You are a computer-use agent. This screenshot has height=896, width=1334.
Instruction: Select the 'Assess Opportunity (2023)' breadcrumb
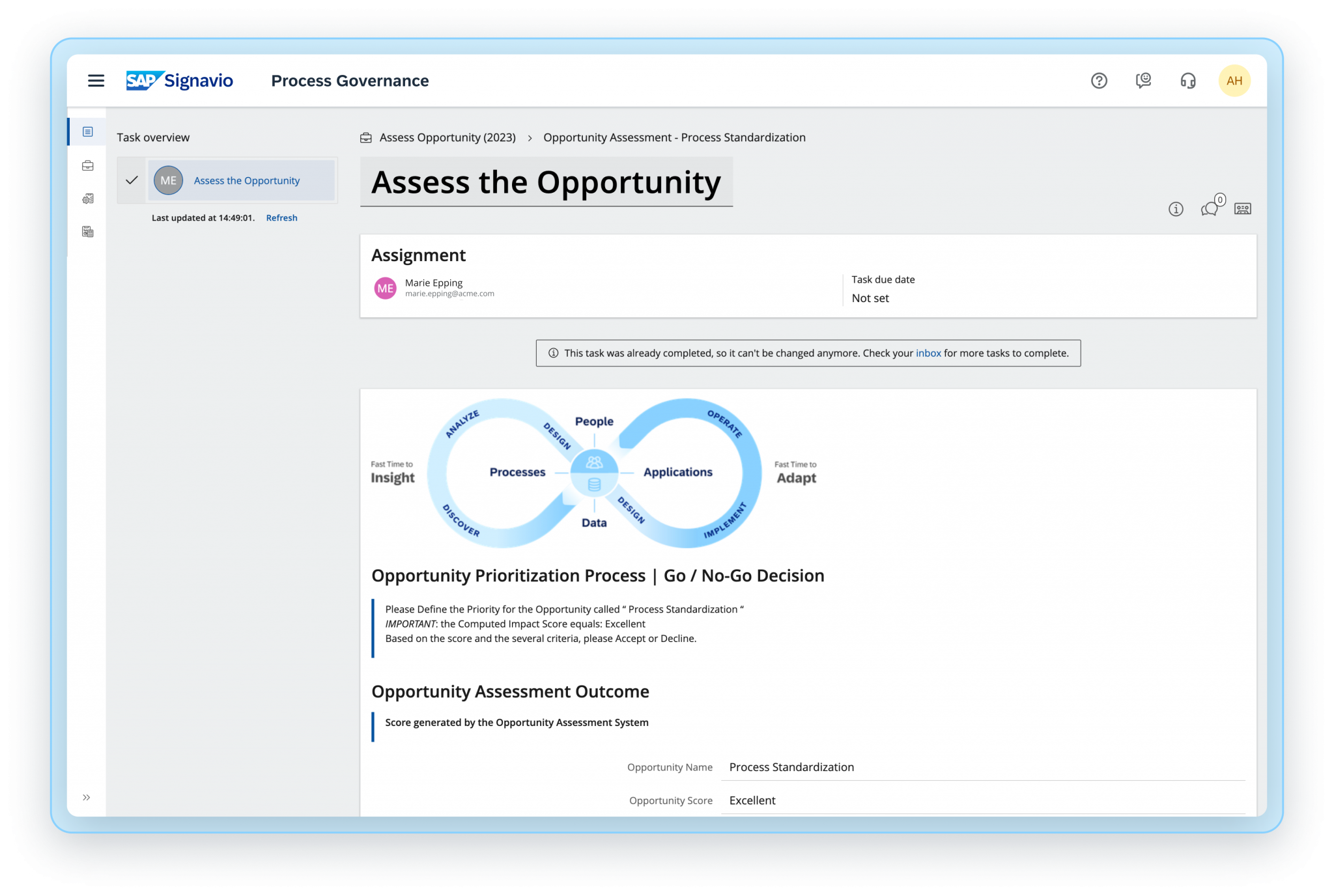click(447, 137)
